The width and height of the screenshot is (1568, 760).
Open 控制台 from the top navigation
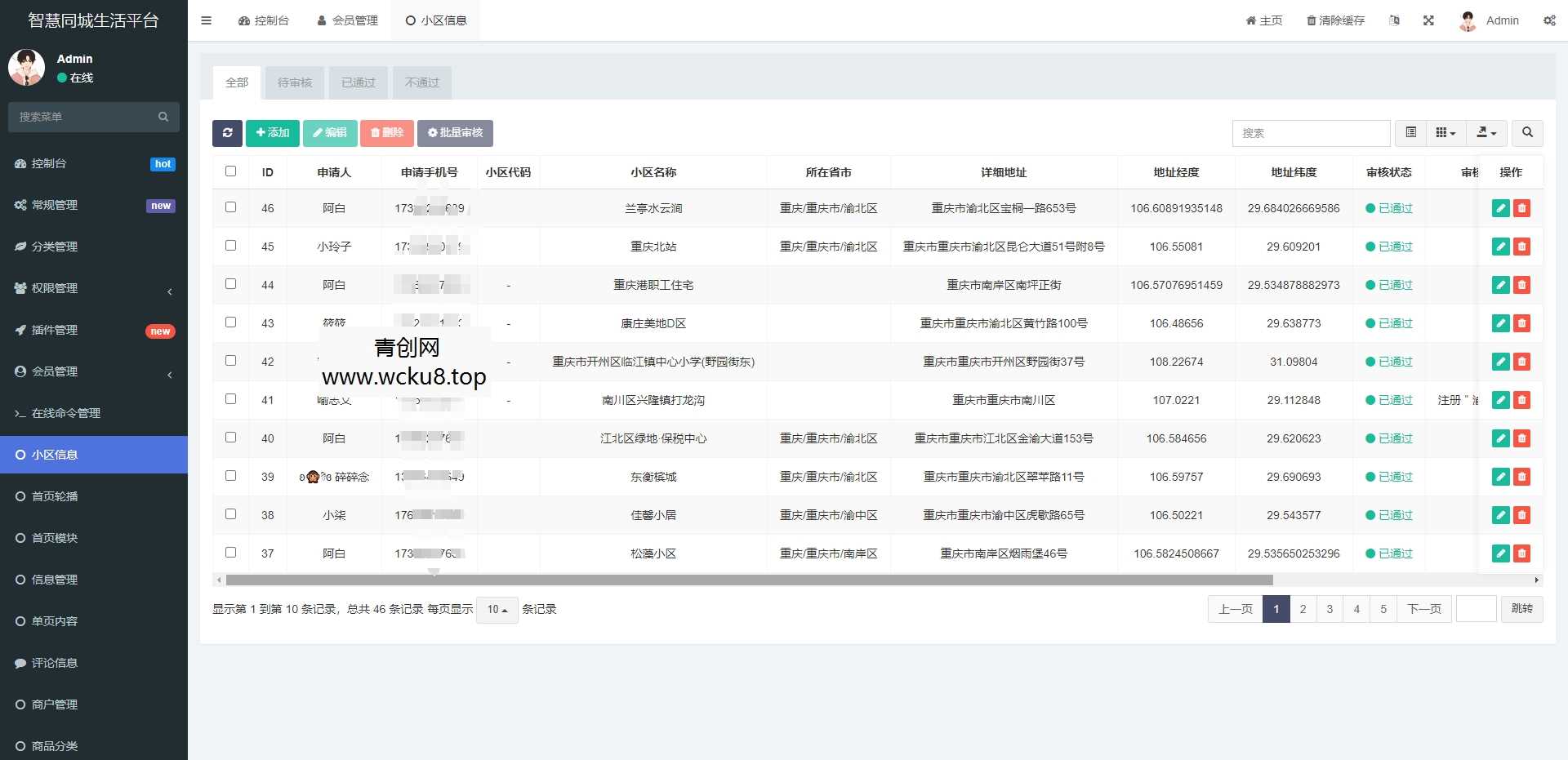(x=264, y=20)
